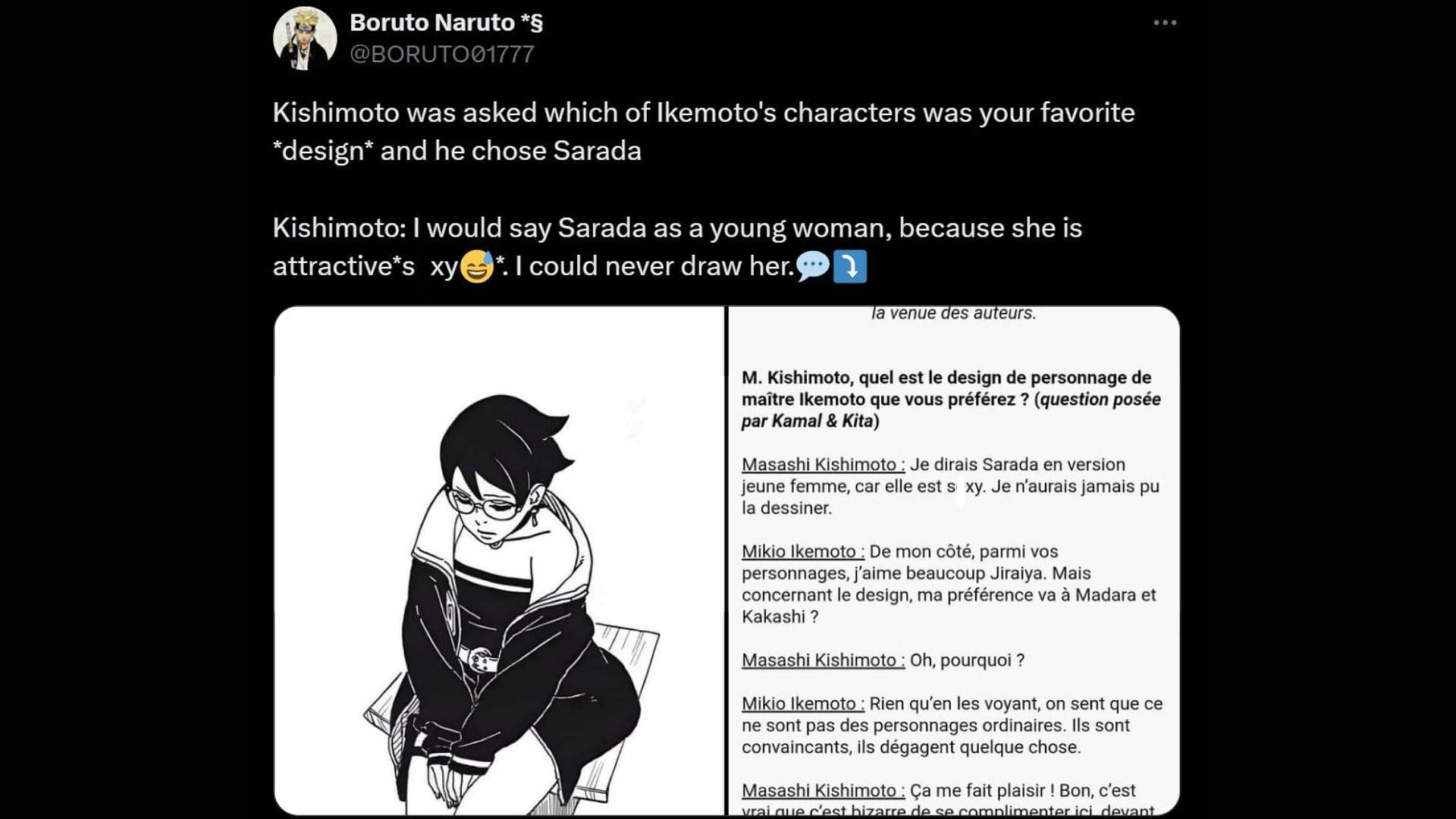Open the French interview text image

[x=954, y=561]
